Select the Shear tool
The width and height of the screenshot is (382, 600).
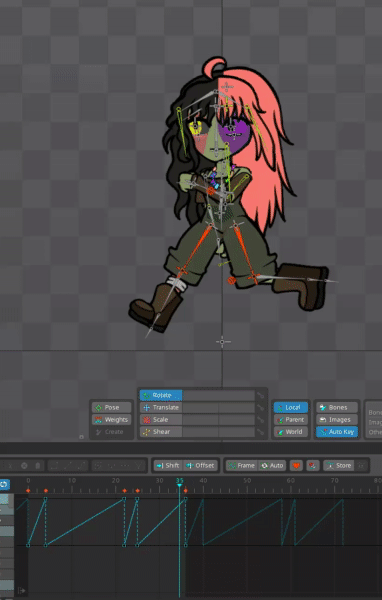point(161,432)
